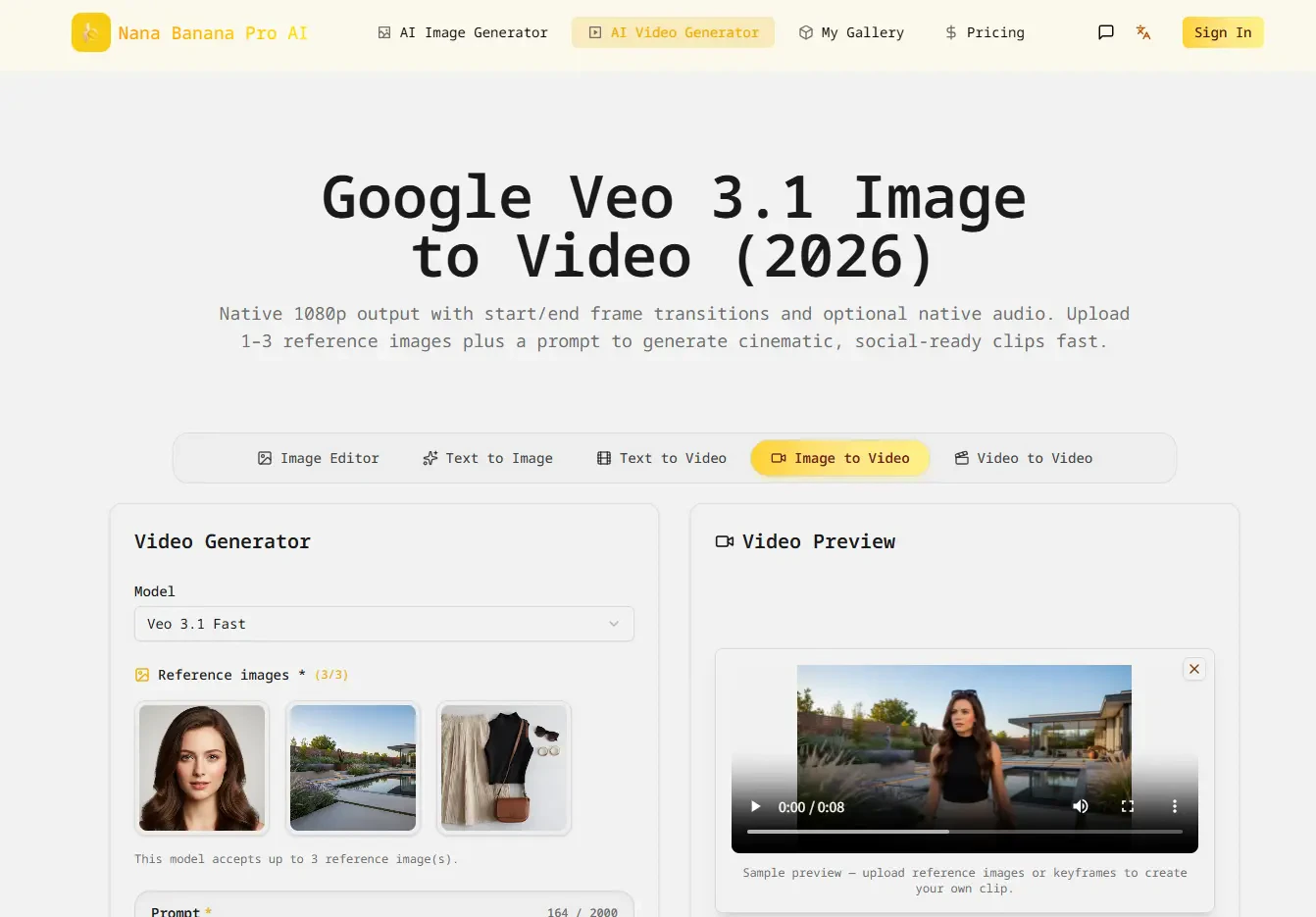Viewport: 1316px width, 917px height.
Task: Switch to the Text to Image tab
Action: pyautogui.click(x=487, y=458)
